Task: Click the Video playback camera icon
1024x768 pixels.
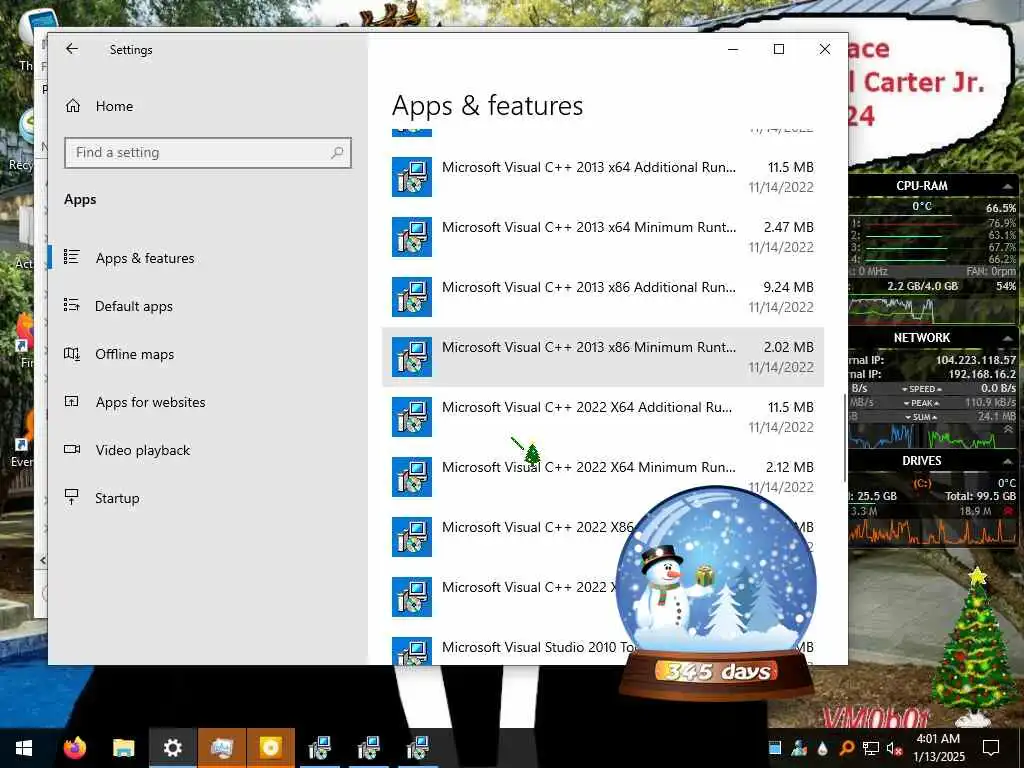Action: 72,449
